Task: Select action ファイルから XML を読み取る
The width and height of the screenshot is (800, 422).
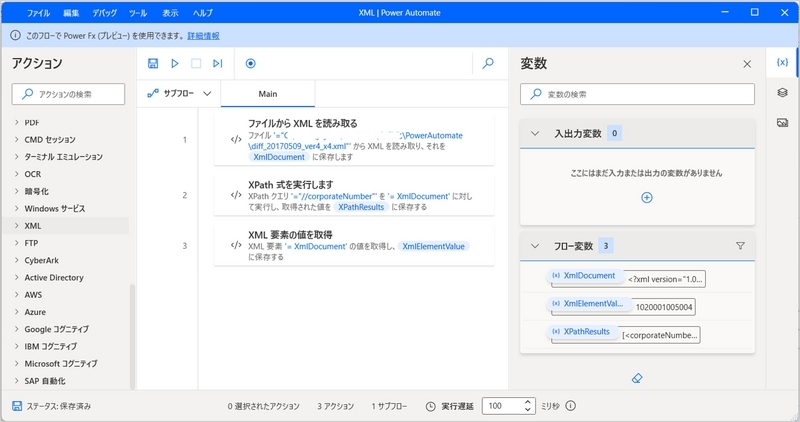Action: [354, 140]
